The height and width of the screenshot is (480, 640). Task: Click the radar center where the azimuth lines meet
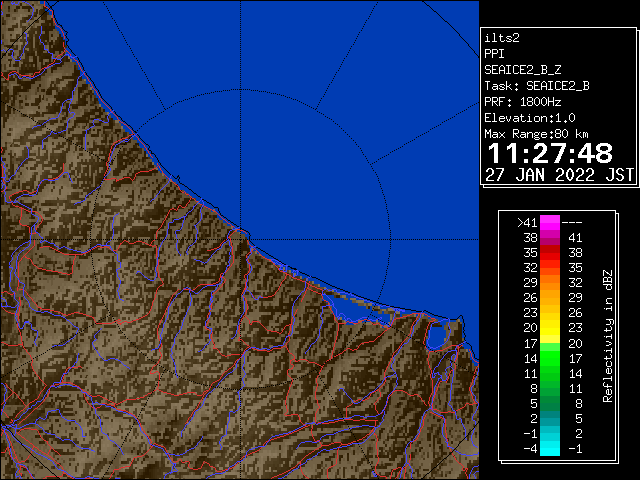click(240, 239)
